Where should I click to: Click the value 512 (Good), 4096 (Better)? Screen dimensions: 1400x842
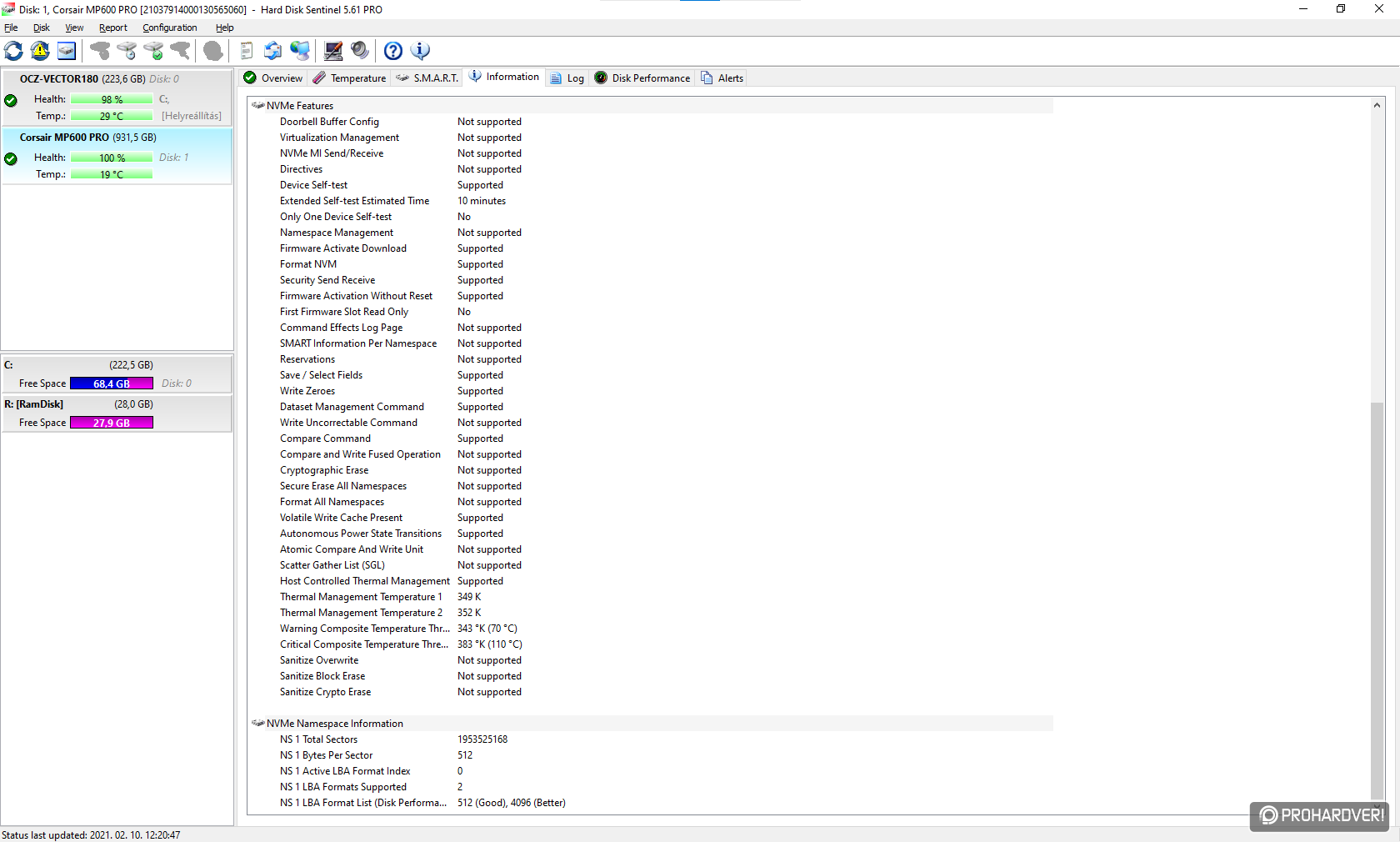coord(512,803)
